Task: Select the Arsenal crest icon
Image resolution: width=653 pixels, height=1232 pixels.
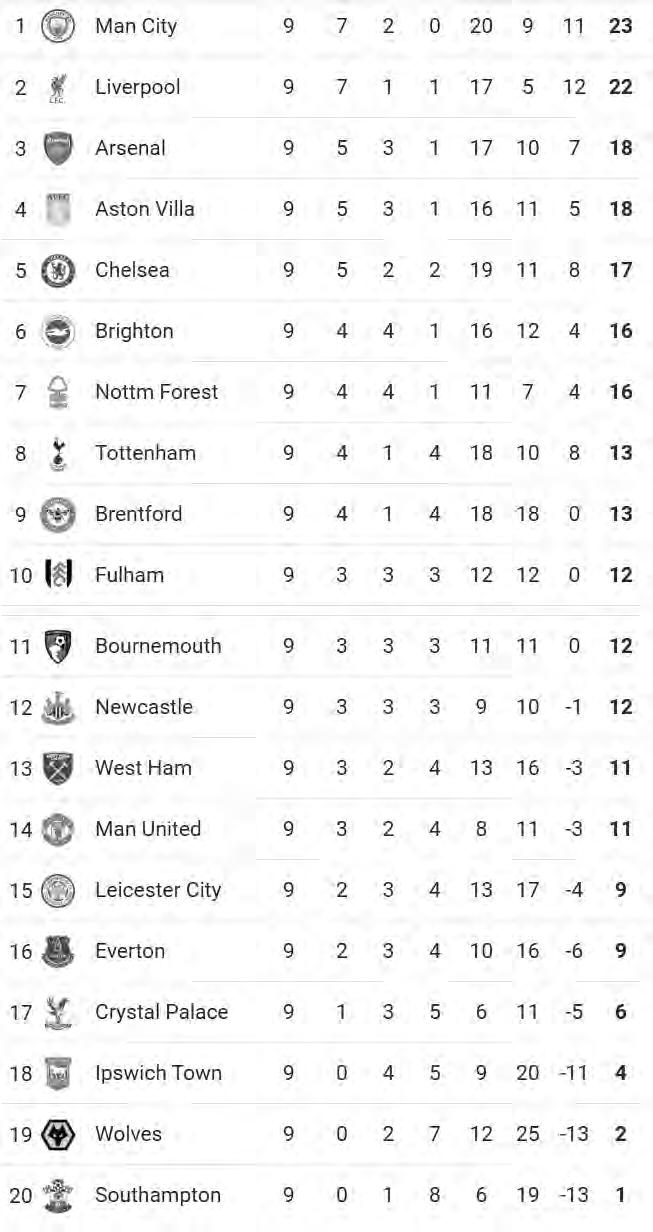Action: 58,149
